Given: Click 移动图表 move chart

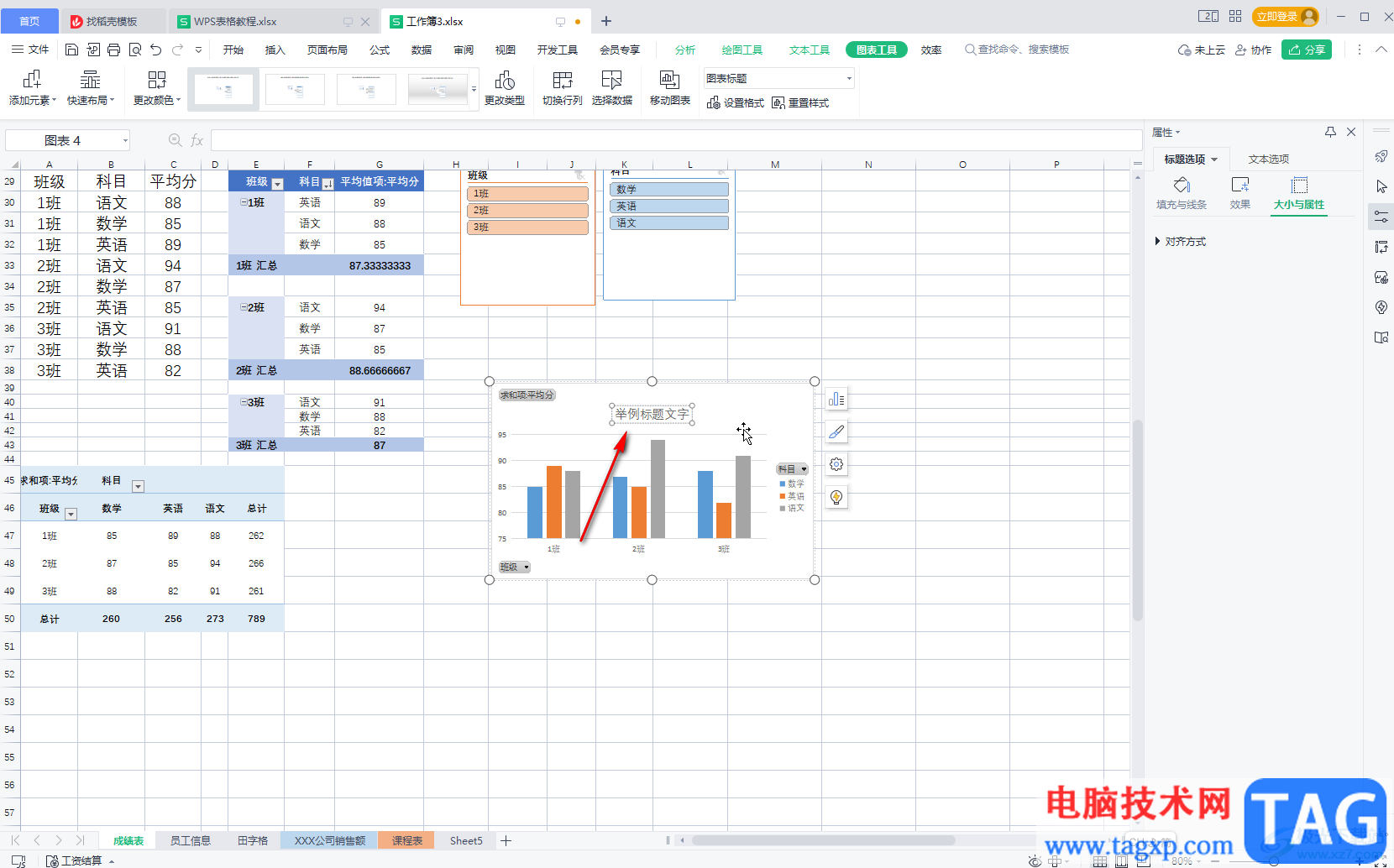Looking at the screenshot, I should tap(669, 88).
